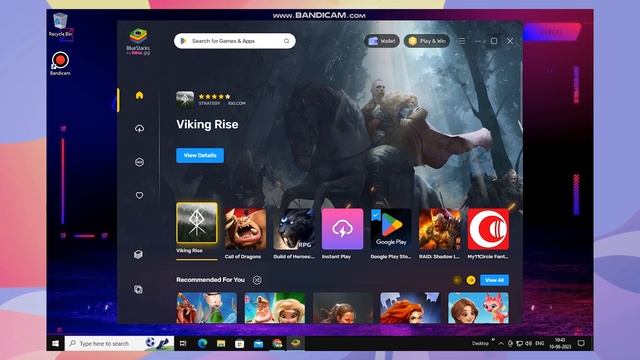Image resolution: width=640 pixels, height=360 pixels.
Task: Click the search magnifier icon in search box
Action: 286,41
